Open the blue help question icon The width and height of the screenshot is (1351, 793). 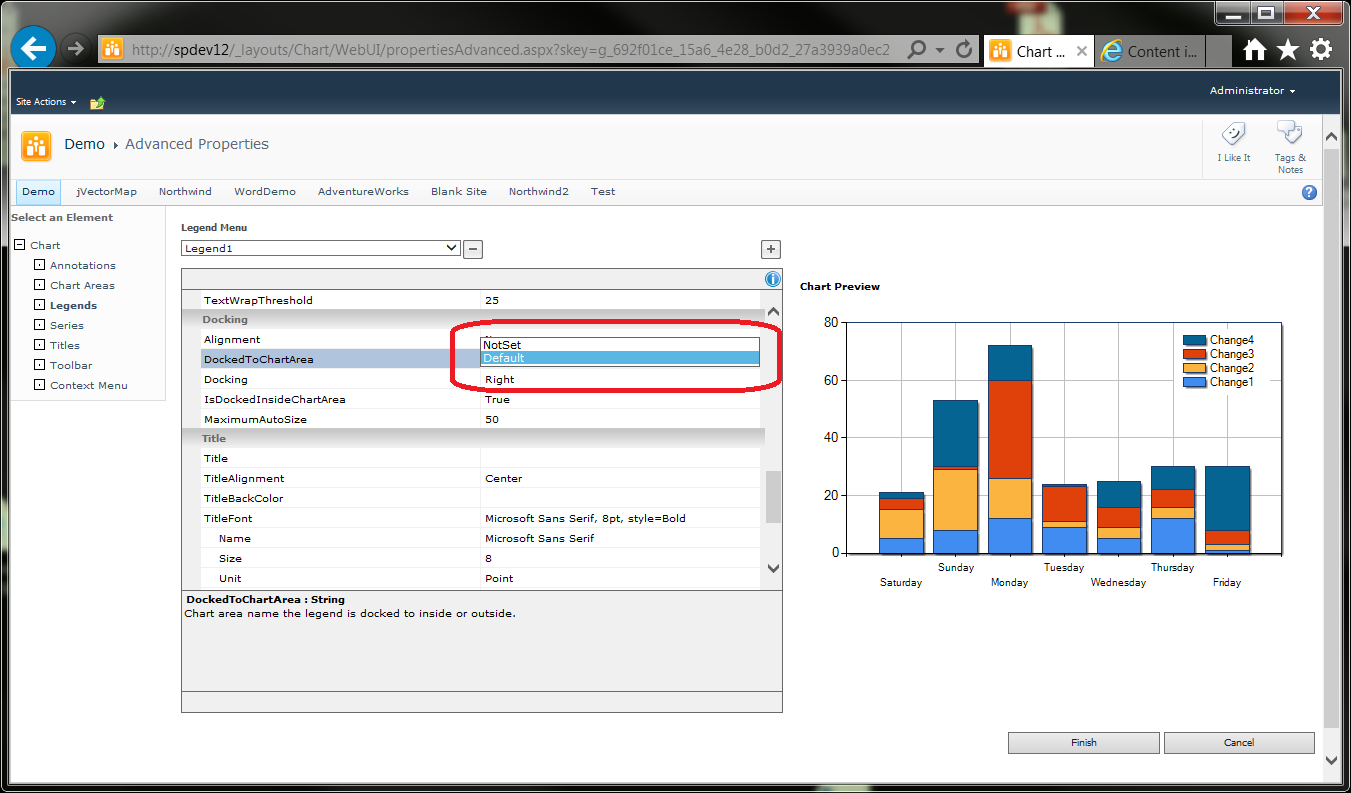tap(1309, 193)
